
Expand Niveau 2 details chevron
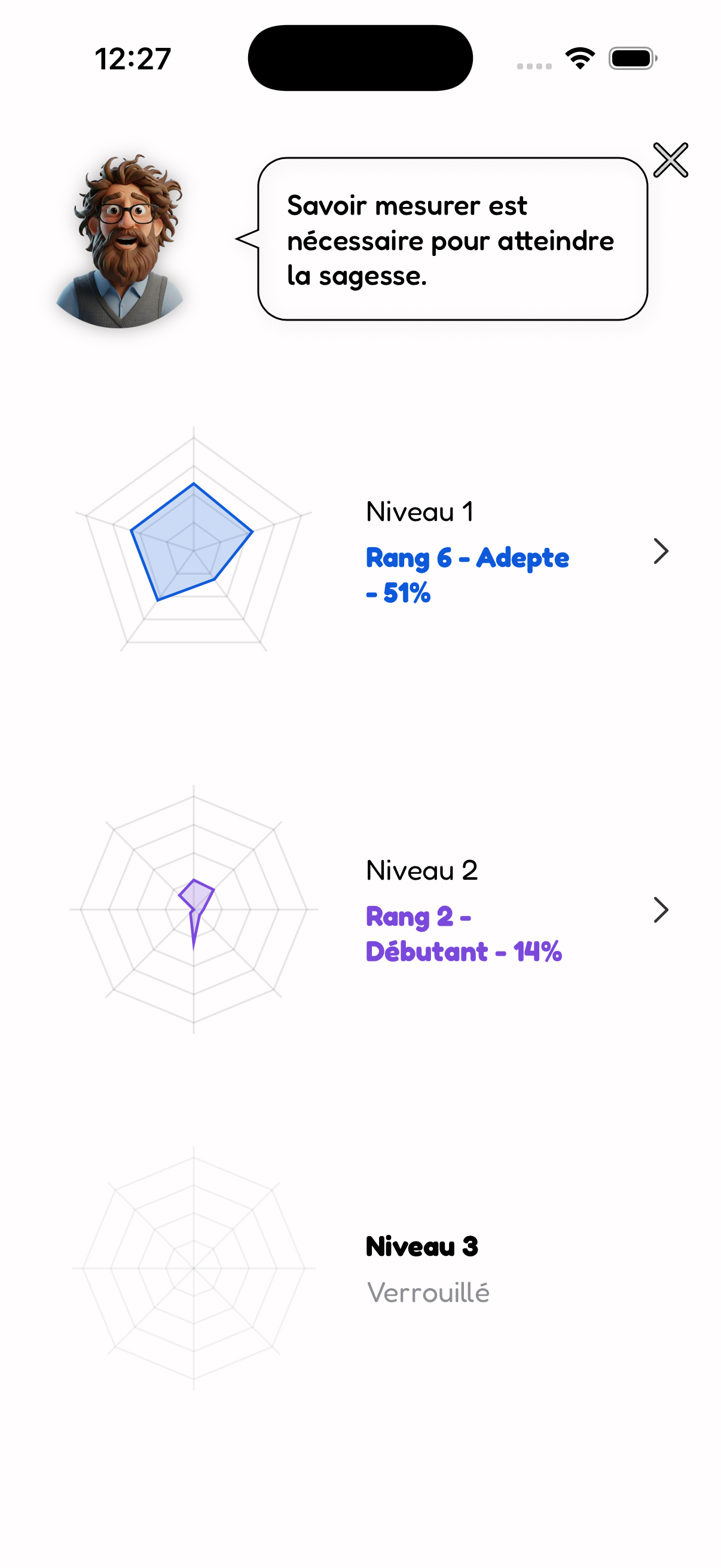tap(661, 910)
